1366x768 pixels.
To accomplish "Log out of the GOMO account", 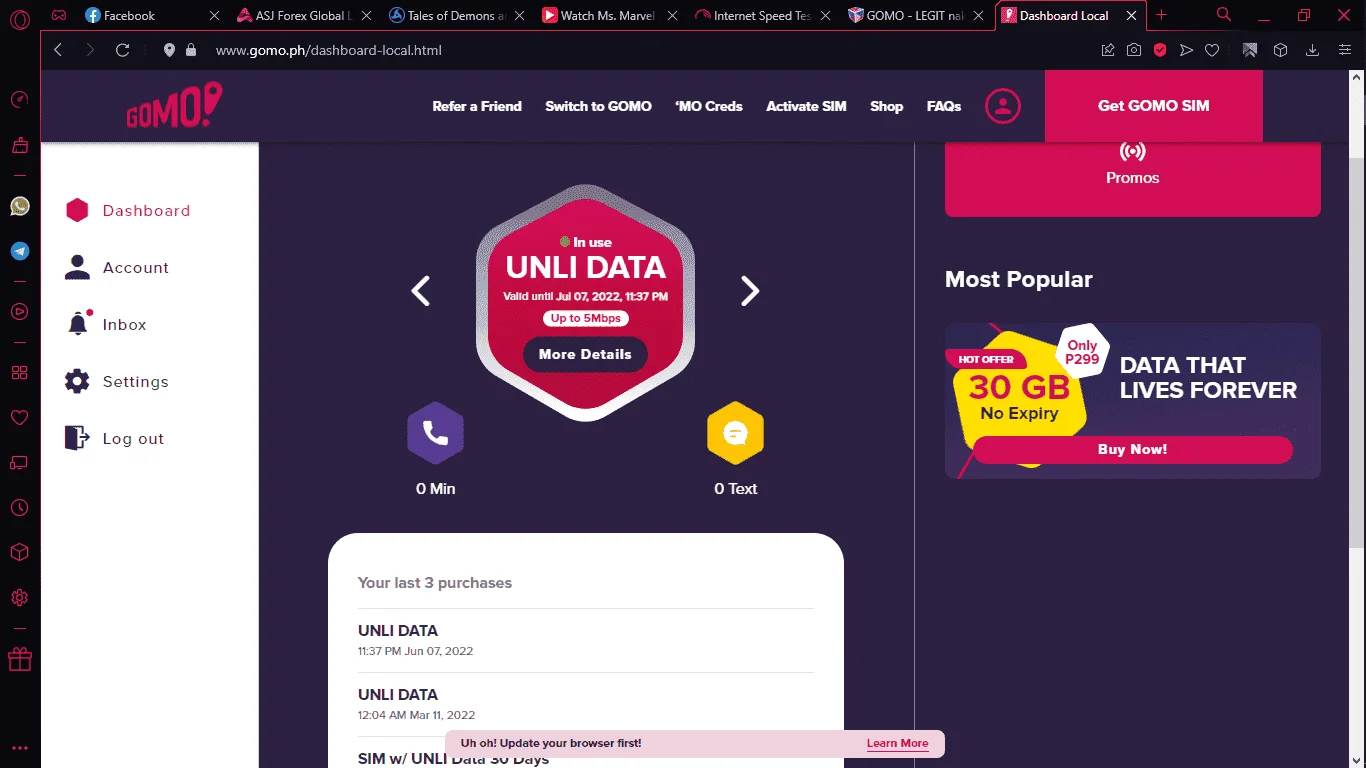I will pyautogui.click(x=114, y=439).
